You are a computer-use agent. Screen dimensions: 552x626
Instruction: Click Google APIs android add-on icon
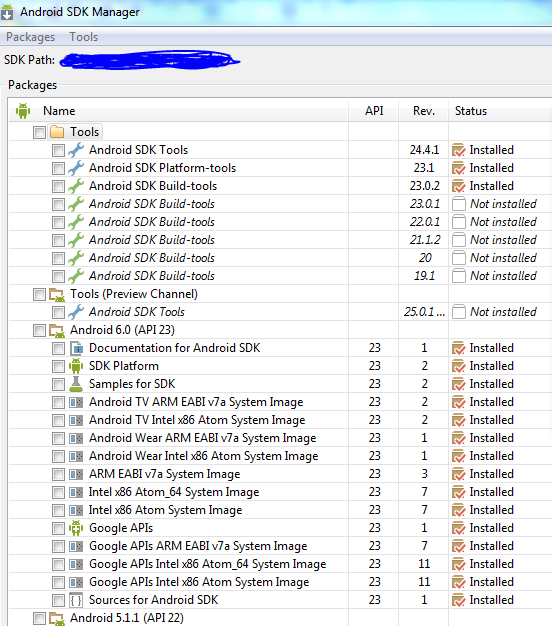[x=76, y=528]
